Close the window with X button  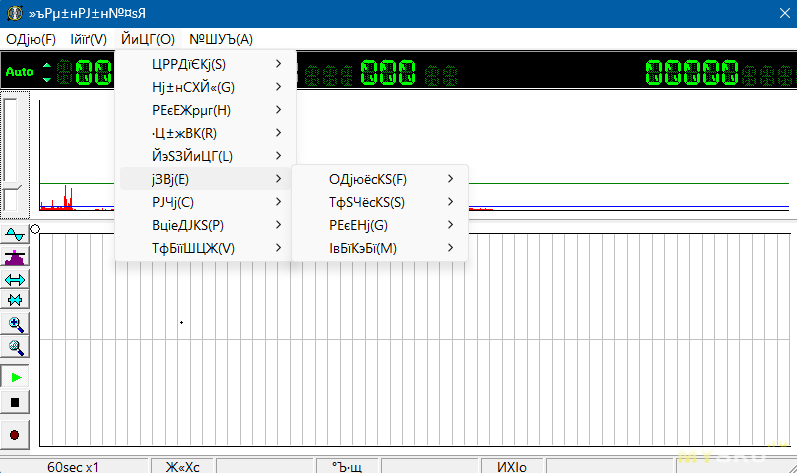click(785, 13)
